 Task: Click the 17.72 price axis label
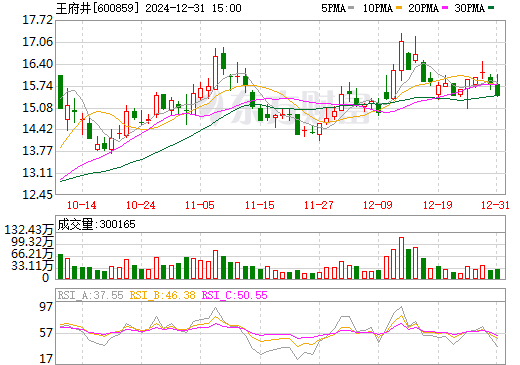coord(37,20)
